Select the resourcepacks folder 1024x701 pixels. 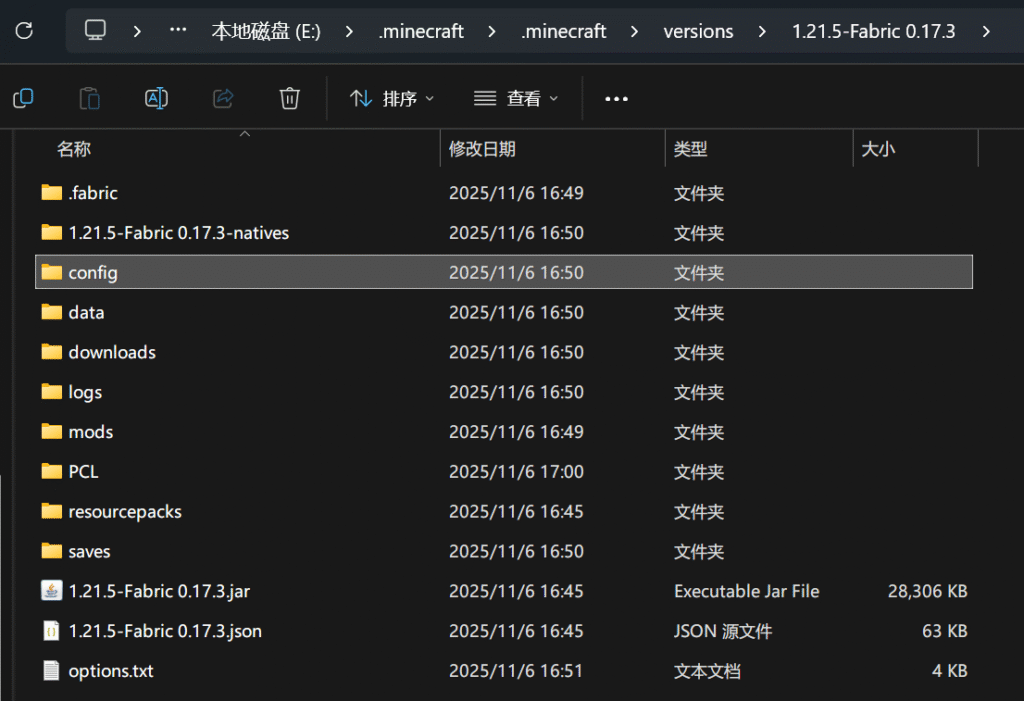point(124,511)
